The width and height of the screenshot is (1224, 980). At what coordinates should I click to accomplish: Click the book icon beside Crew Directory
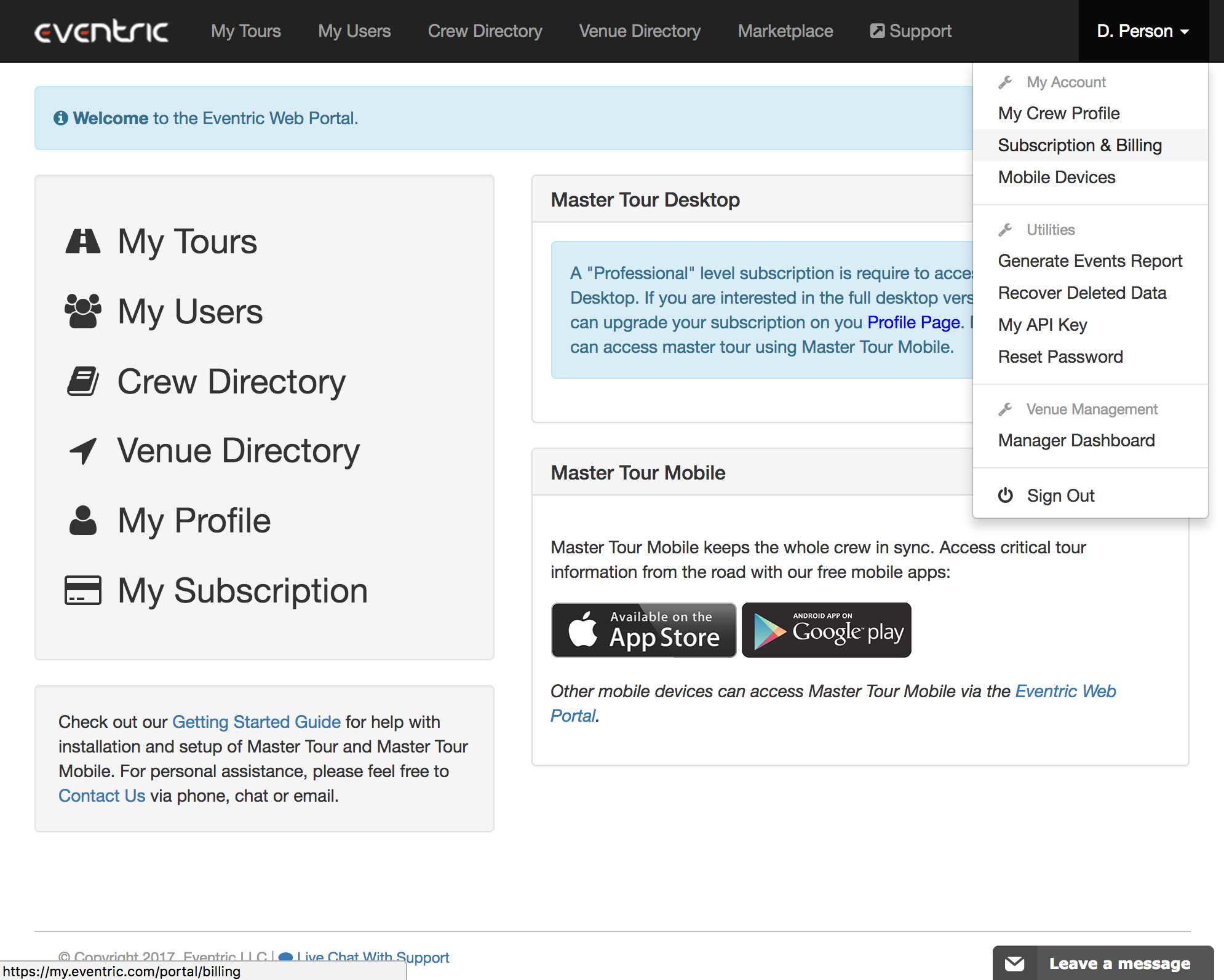tap(82, 381)
